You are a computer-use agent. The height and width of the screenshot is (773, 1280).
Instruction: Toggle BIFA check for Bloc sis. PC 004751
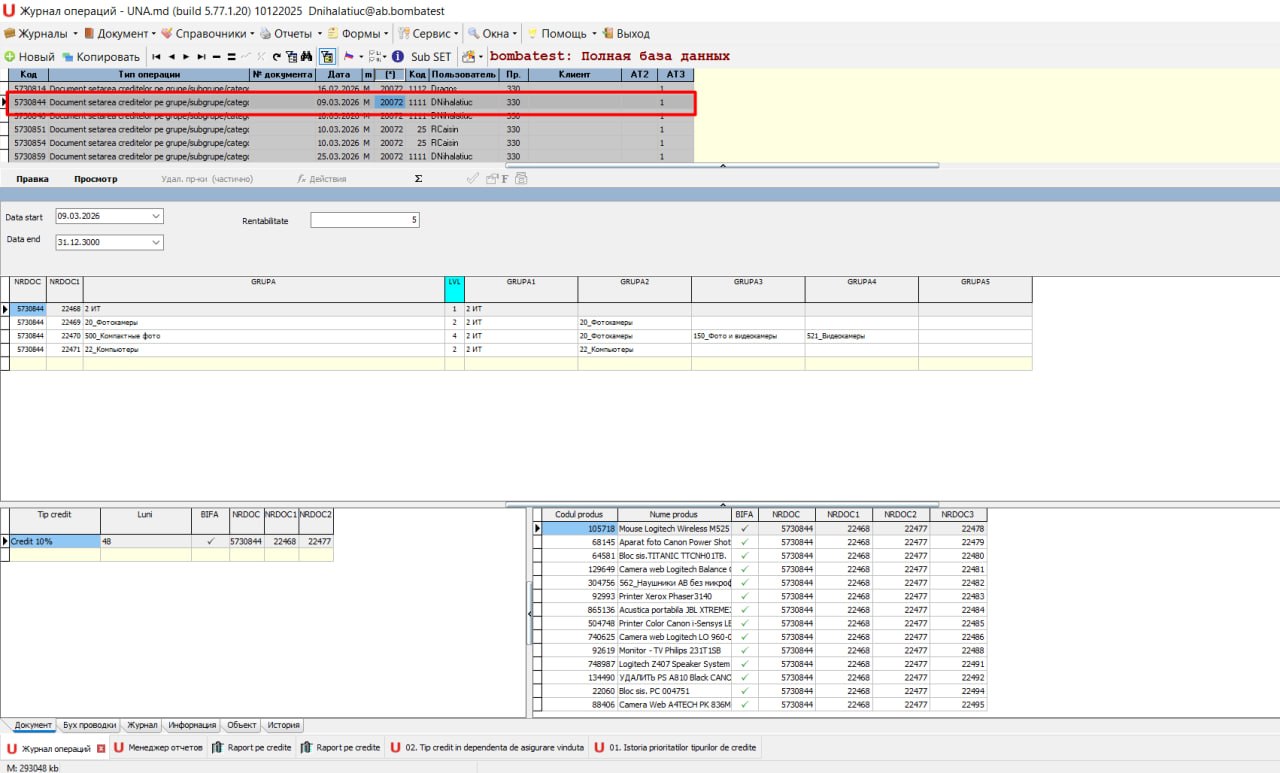pos(744,691)
